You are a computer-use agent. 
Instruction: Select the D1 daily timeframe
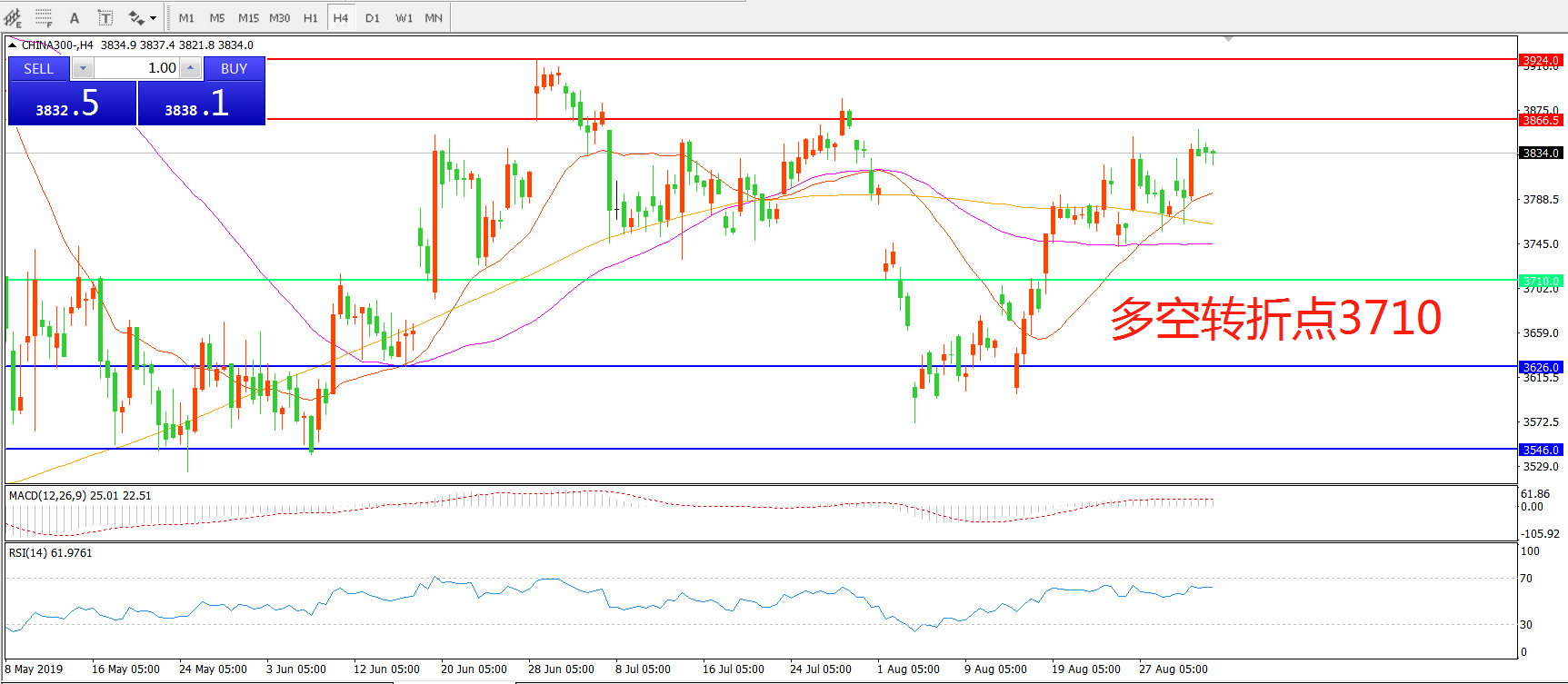(x=373, y=17)
